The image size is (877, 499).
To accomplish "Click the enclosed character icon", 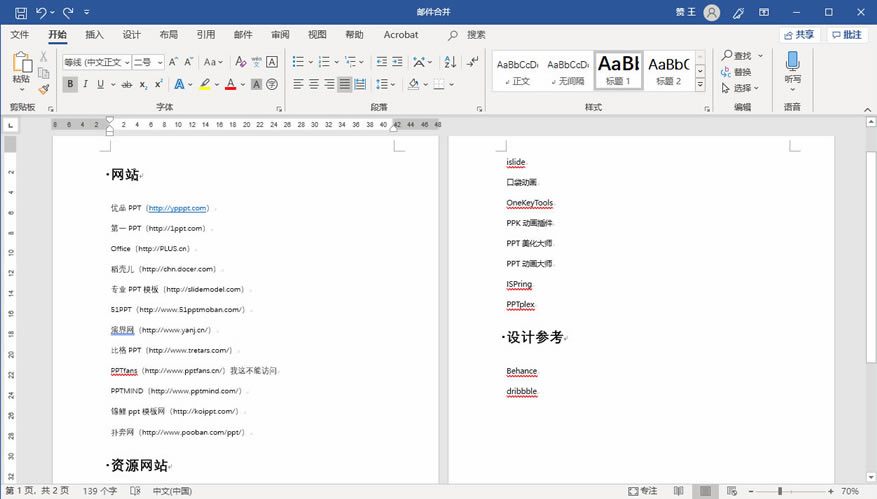I will 272,84.
